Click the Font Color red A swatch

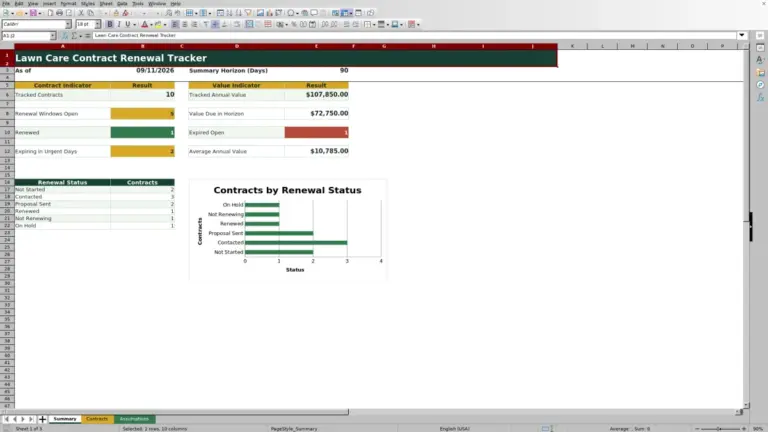(x=145, y=24)
